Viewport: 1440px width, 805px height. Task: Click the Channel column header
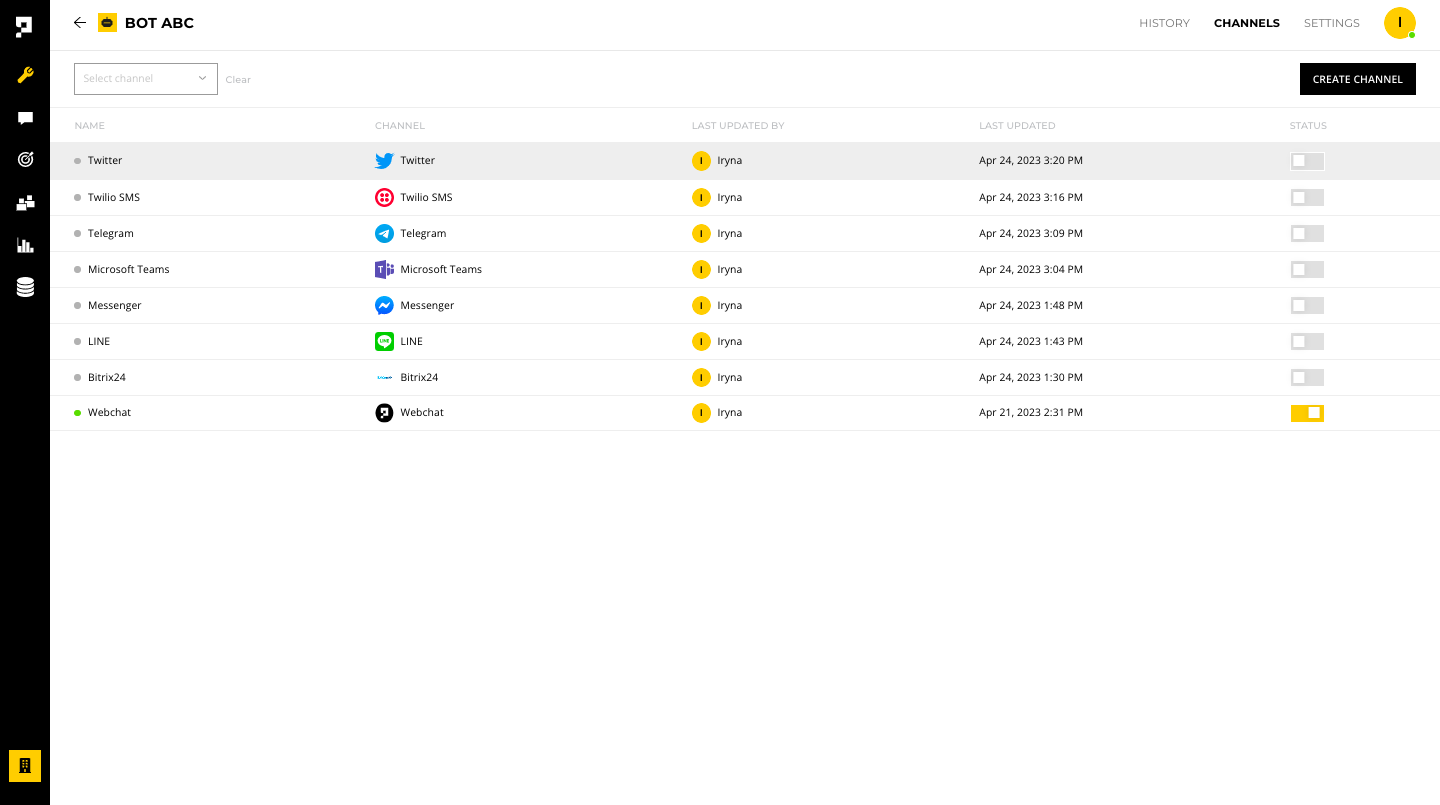click(400, 126)
